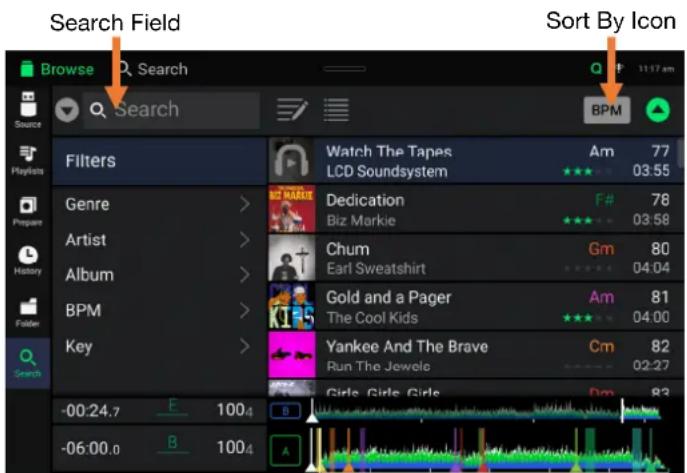The width and height of the screenshot is (687, 473).
Task: Click the Search tab in top bar
Action: (x=153, y=69)
